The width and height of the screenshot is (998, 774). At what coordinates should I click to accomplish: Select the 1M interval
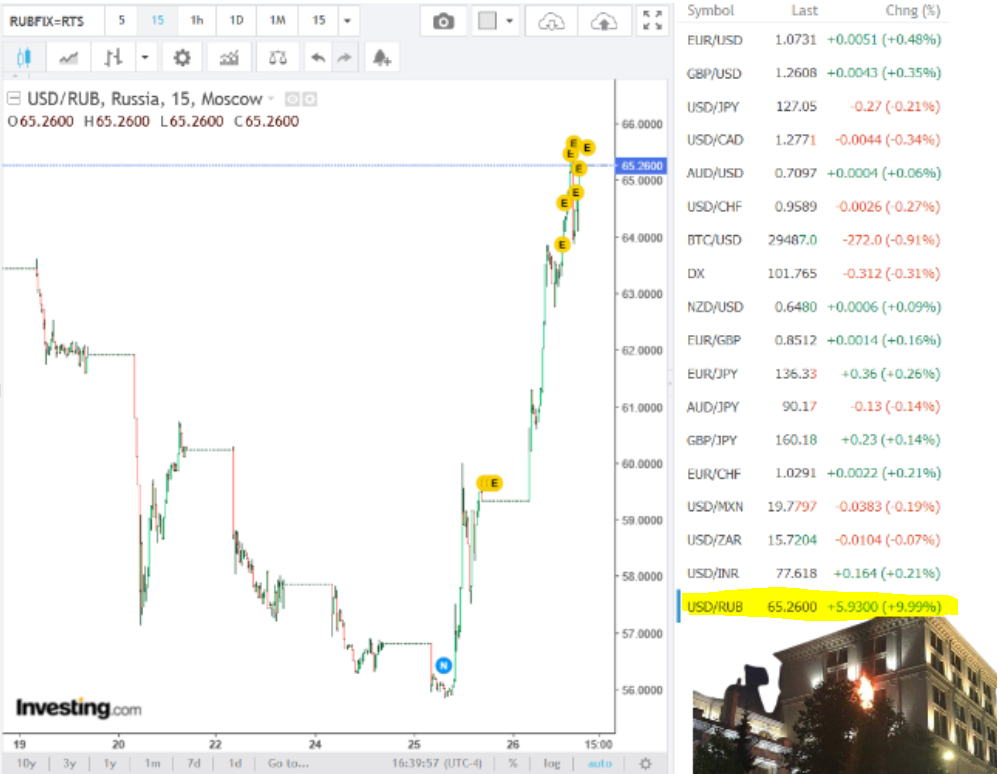(277, 20)
